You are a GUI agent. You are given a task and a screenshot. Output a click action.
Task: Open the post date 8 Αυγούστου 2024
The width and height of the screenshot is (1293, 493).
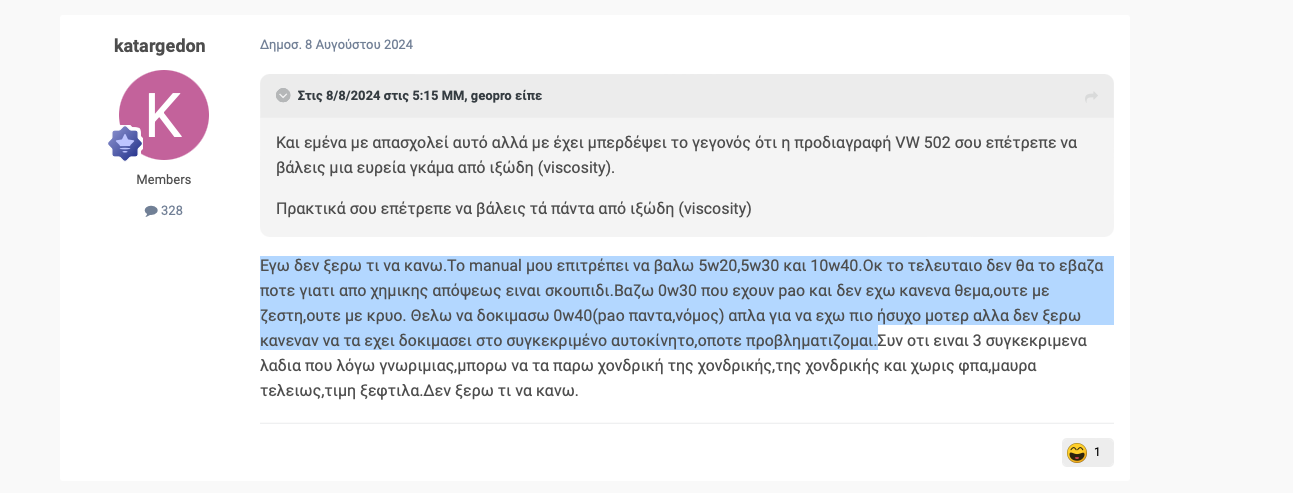(336, 45)
